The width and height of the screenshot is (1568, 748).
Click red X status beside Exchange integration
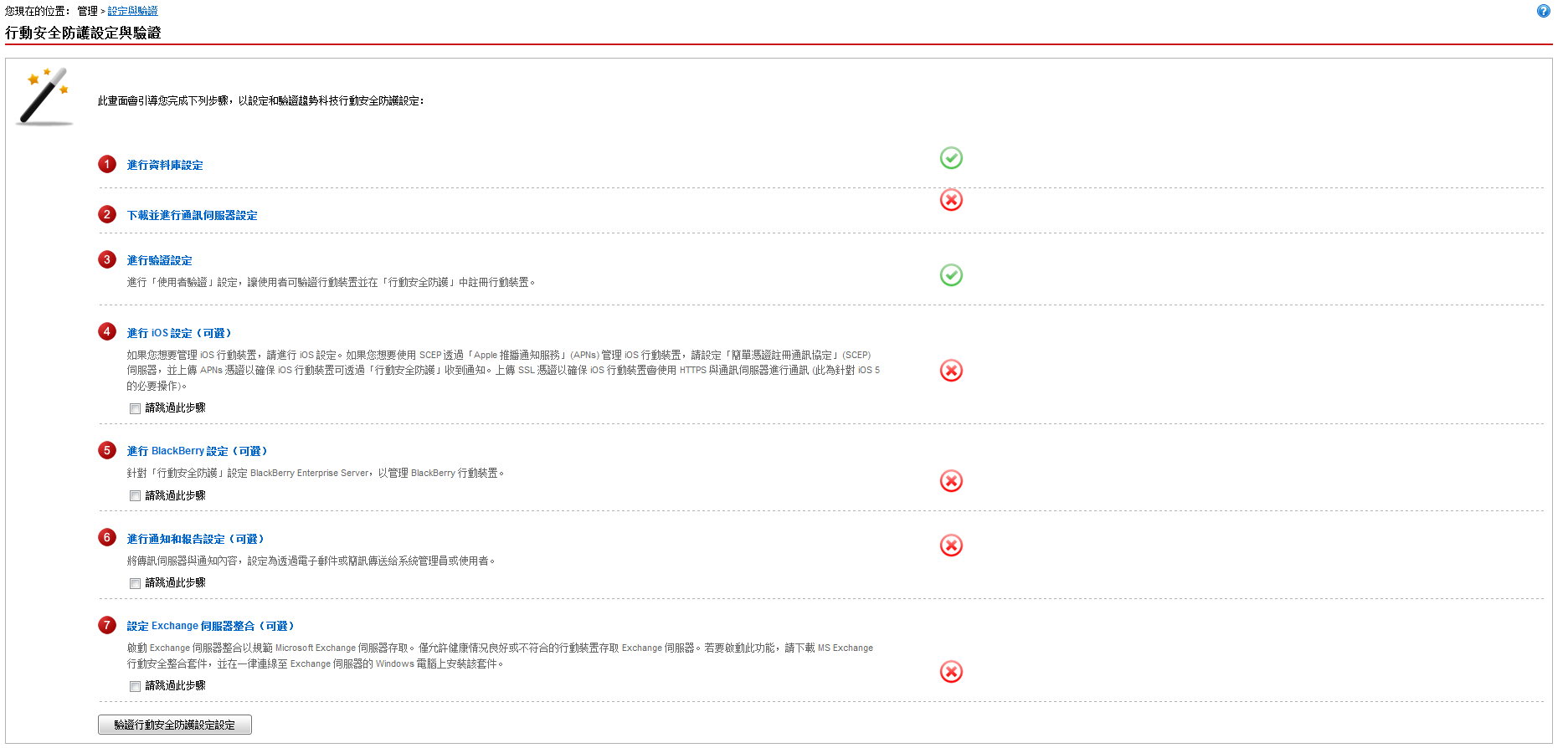pos(951,672)
